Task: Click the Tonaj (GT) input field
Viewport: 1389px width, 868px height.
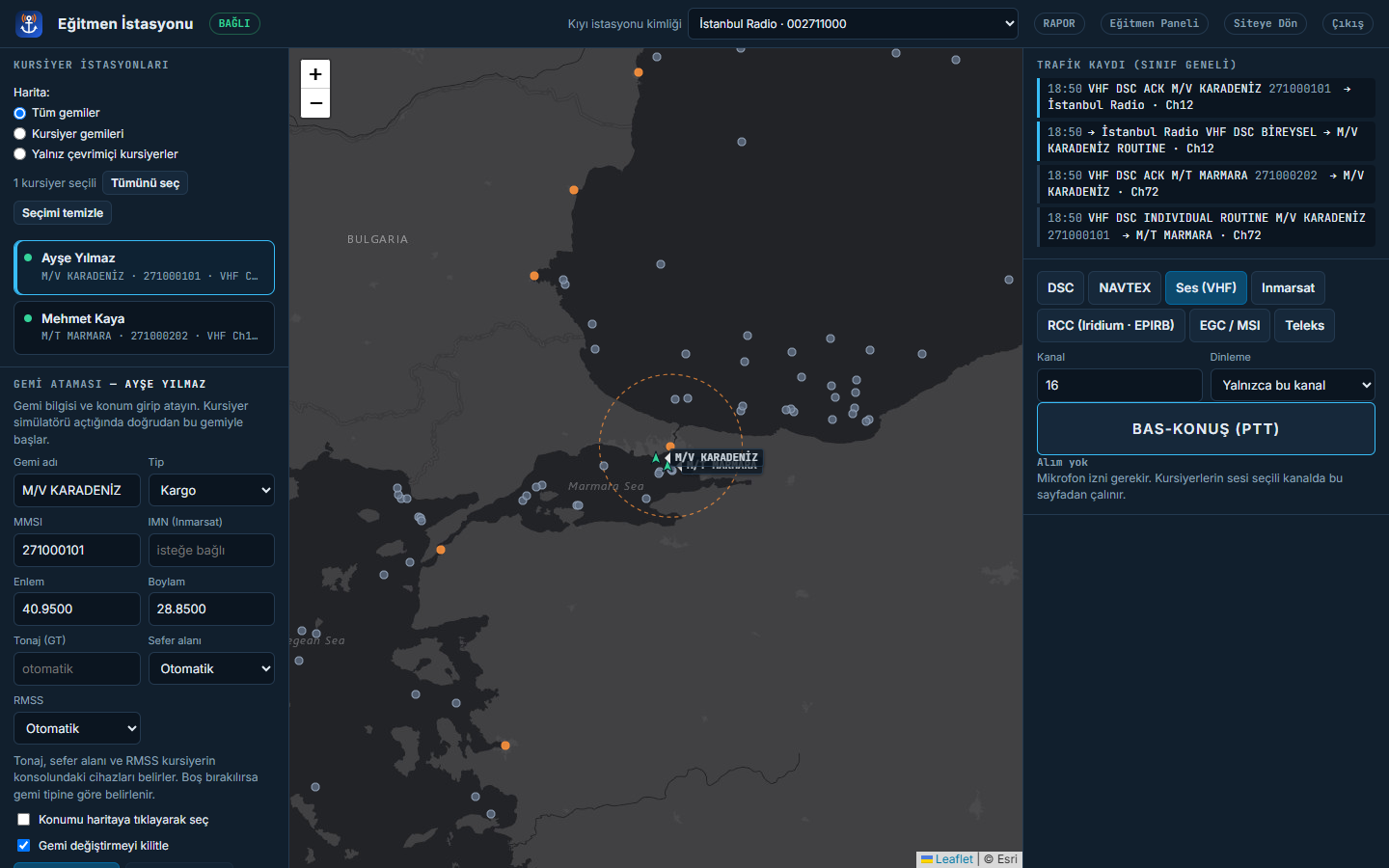Action: click(x=77, y=668)
